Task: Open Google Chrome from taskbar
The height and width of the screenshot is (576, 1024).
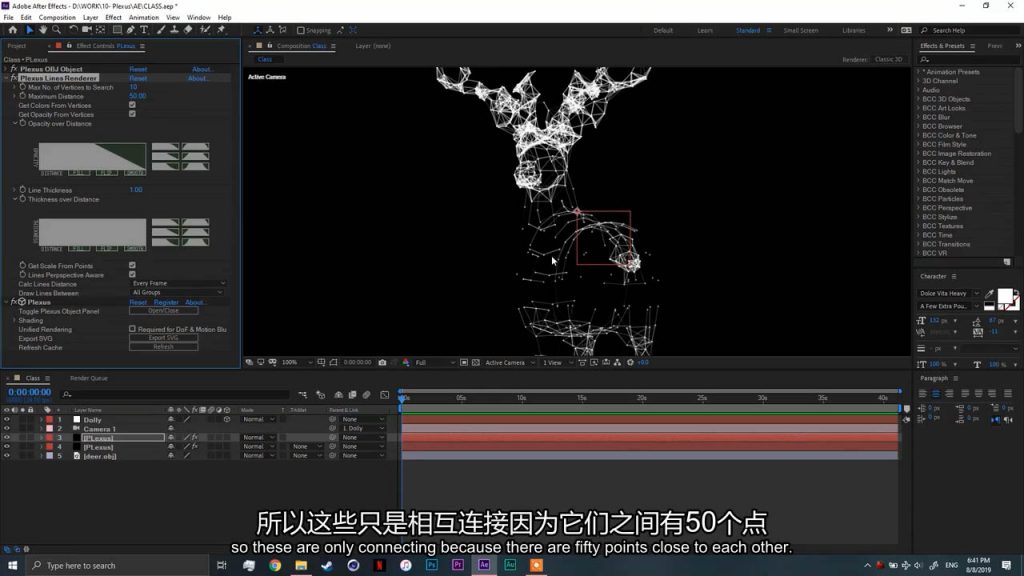Action: (x=275, y=565)
